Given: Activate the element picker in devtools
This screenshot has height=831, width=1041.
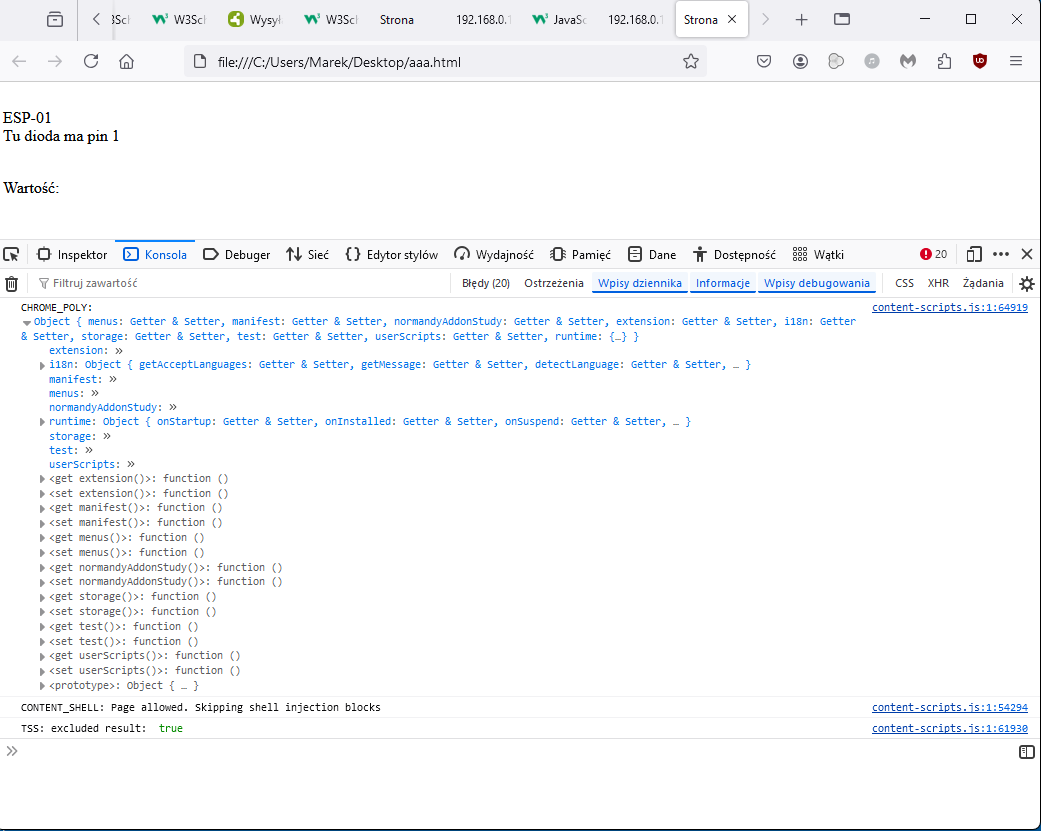Looking at the screenshot, I should click(x=11, y=254).
